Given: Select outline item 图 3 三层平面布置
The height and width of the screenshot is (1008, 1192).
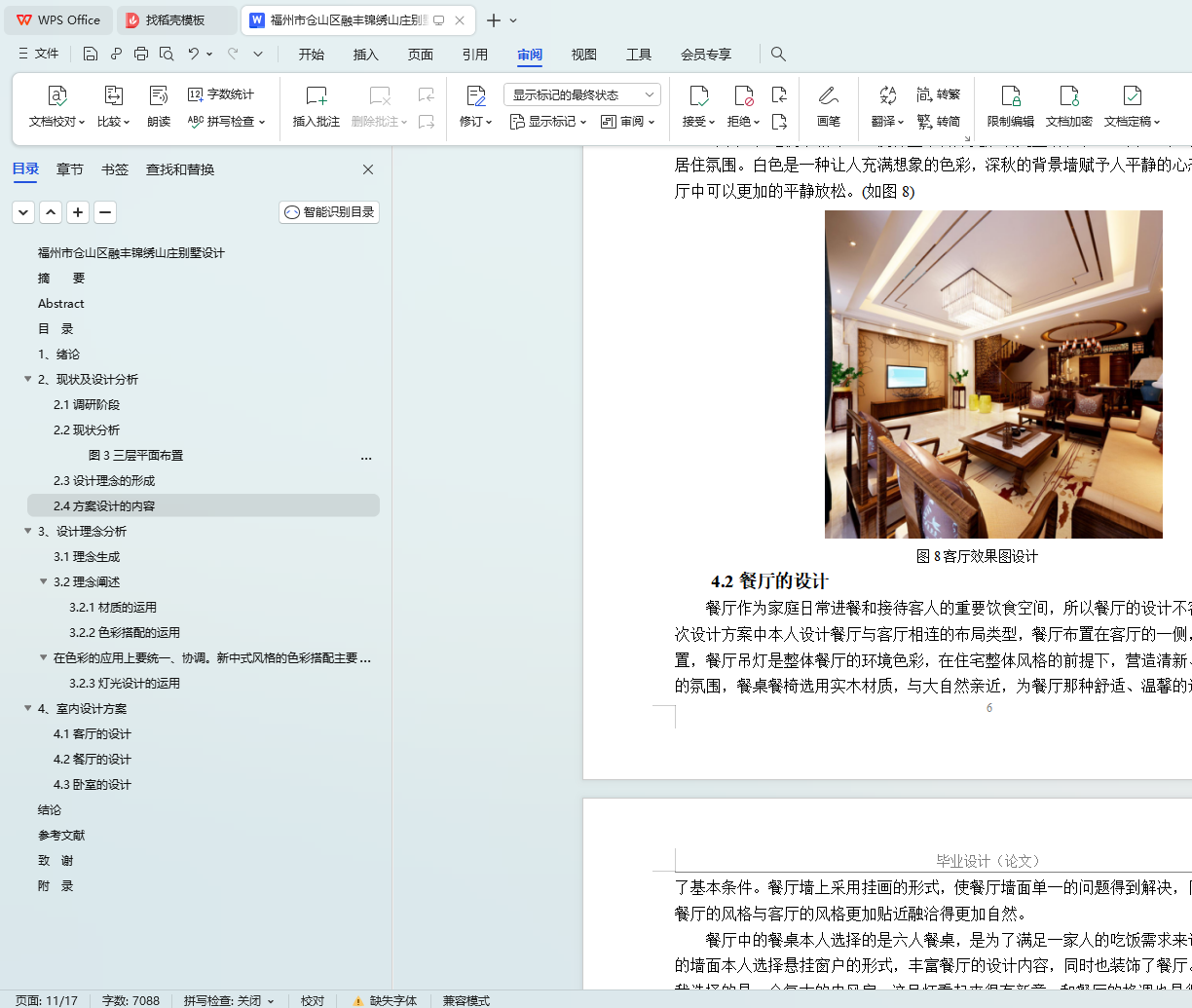Looking at the screenshot, I should (135, 455).
